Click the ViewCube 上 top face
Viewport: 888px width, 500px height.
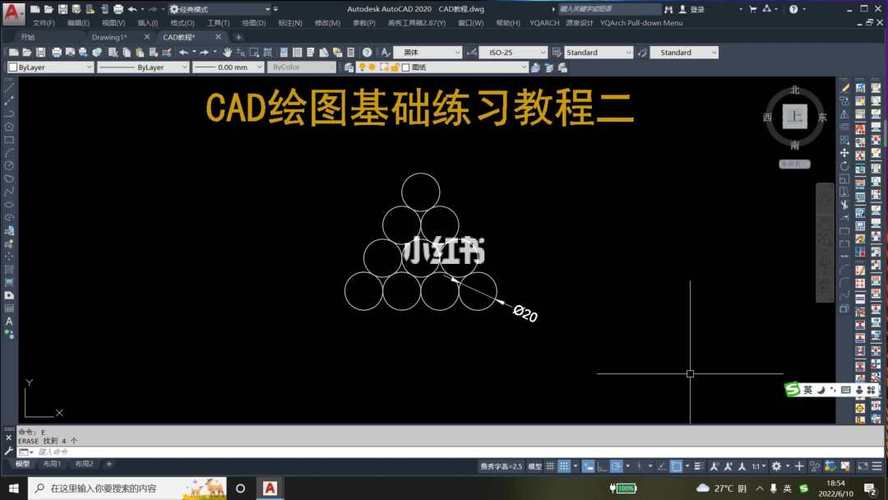click(x=795, y=117)
